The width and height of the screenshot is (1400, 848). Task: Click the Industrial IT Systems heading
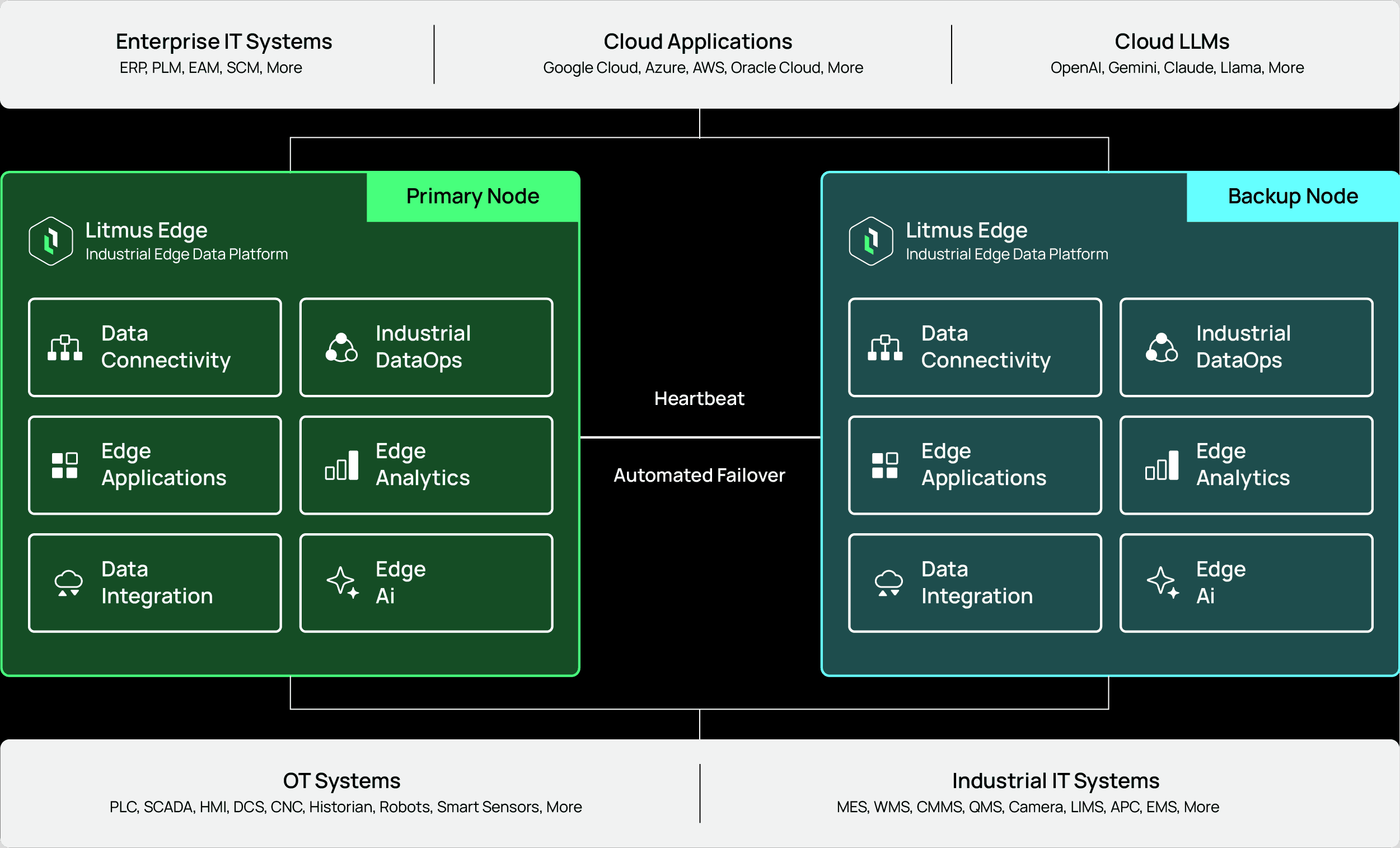[1056, 781]
